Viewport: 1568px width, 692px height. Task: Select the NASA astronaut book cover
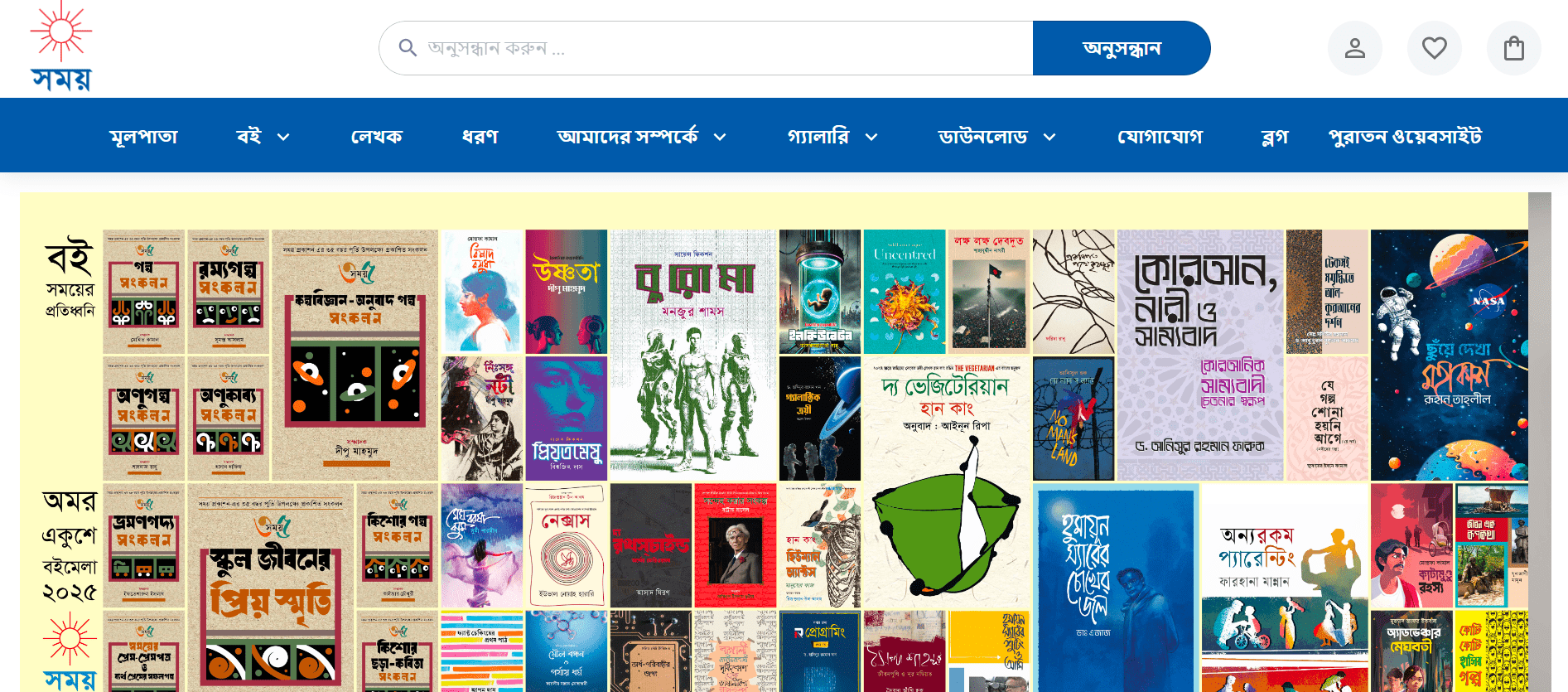1450,355
